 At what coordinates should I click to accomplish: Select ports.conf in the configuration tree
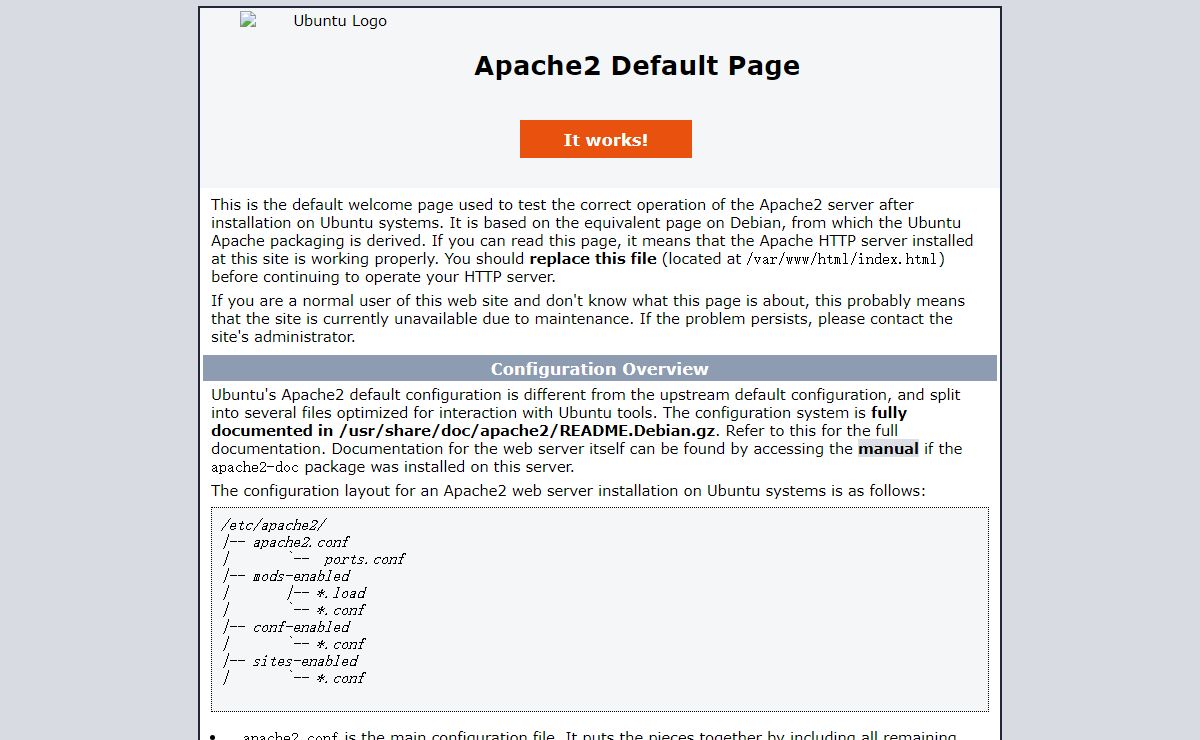coord(364,559)
